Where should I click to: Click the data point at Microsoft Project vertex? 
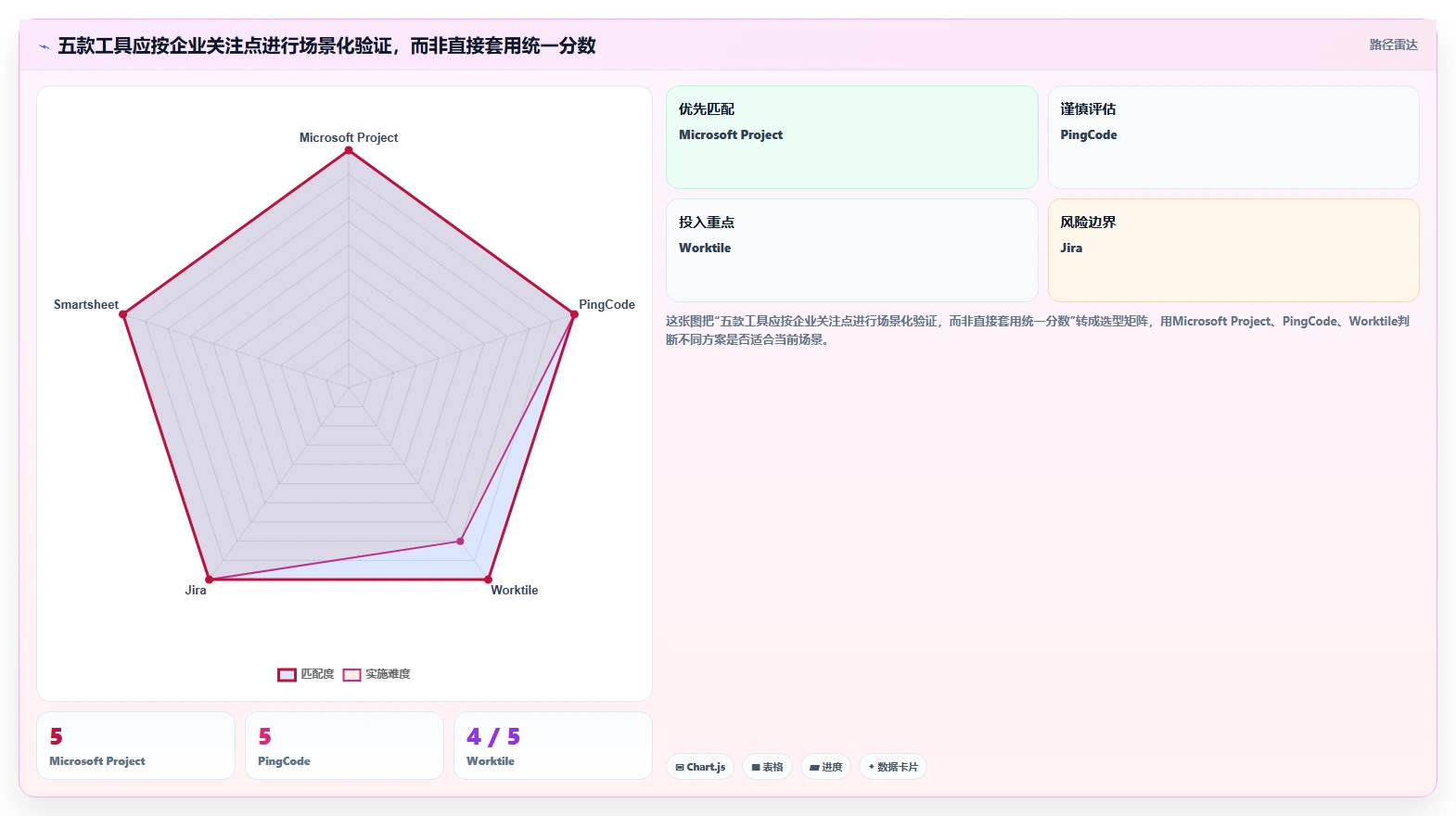tap(349, 150)
